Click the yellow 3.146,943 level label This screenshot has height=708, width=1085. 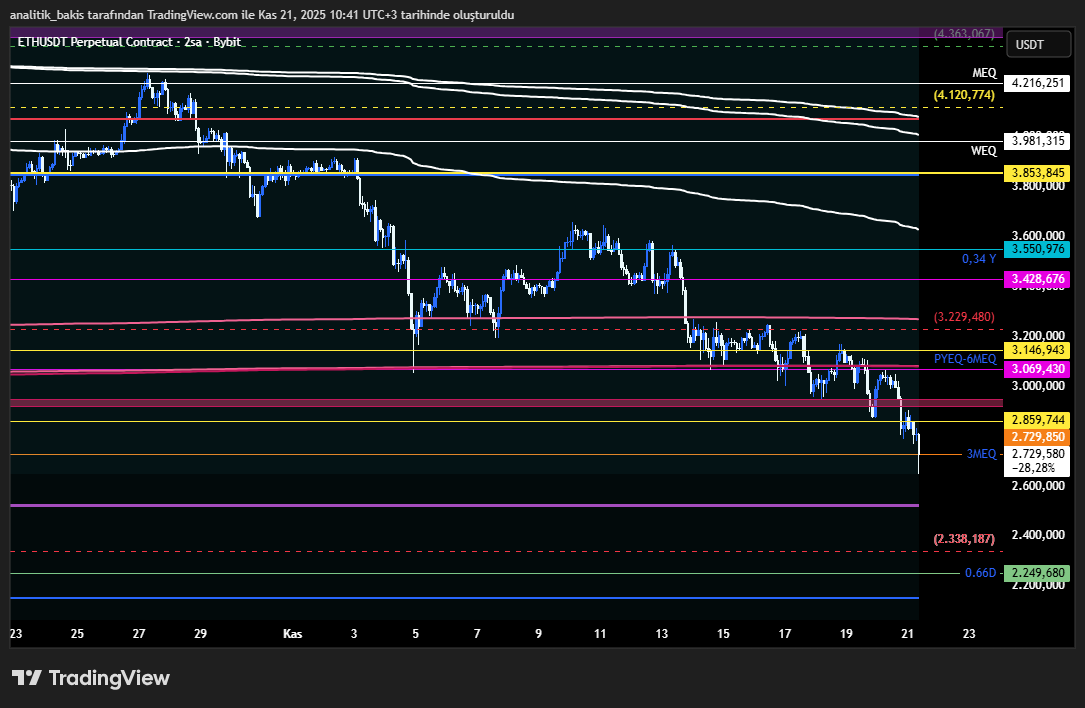click(x=1036, y=350)
